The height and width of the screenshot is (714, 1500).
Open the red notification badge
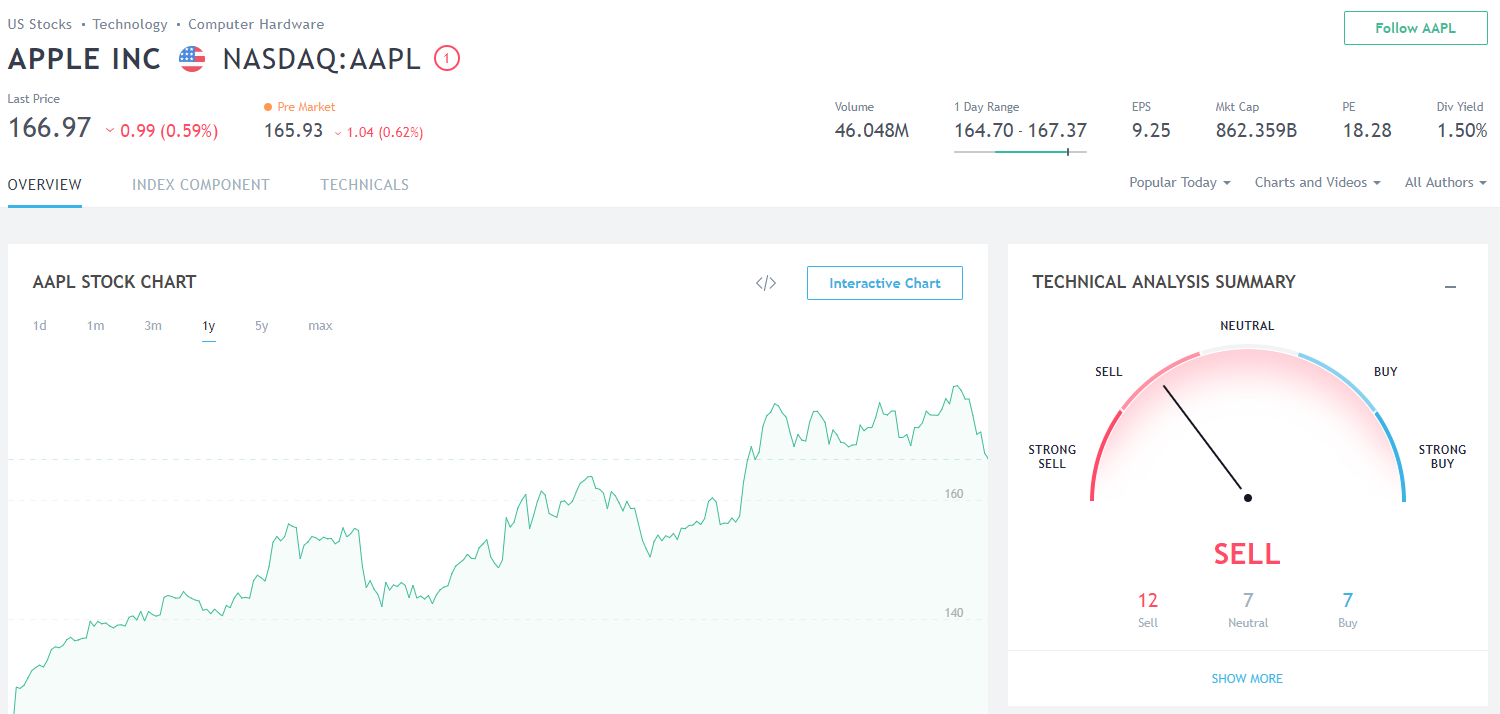pyautogui.click(x=447, y=59)
